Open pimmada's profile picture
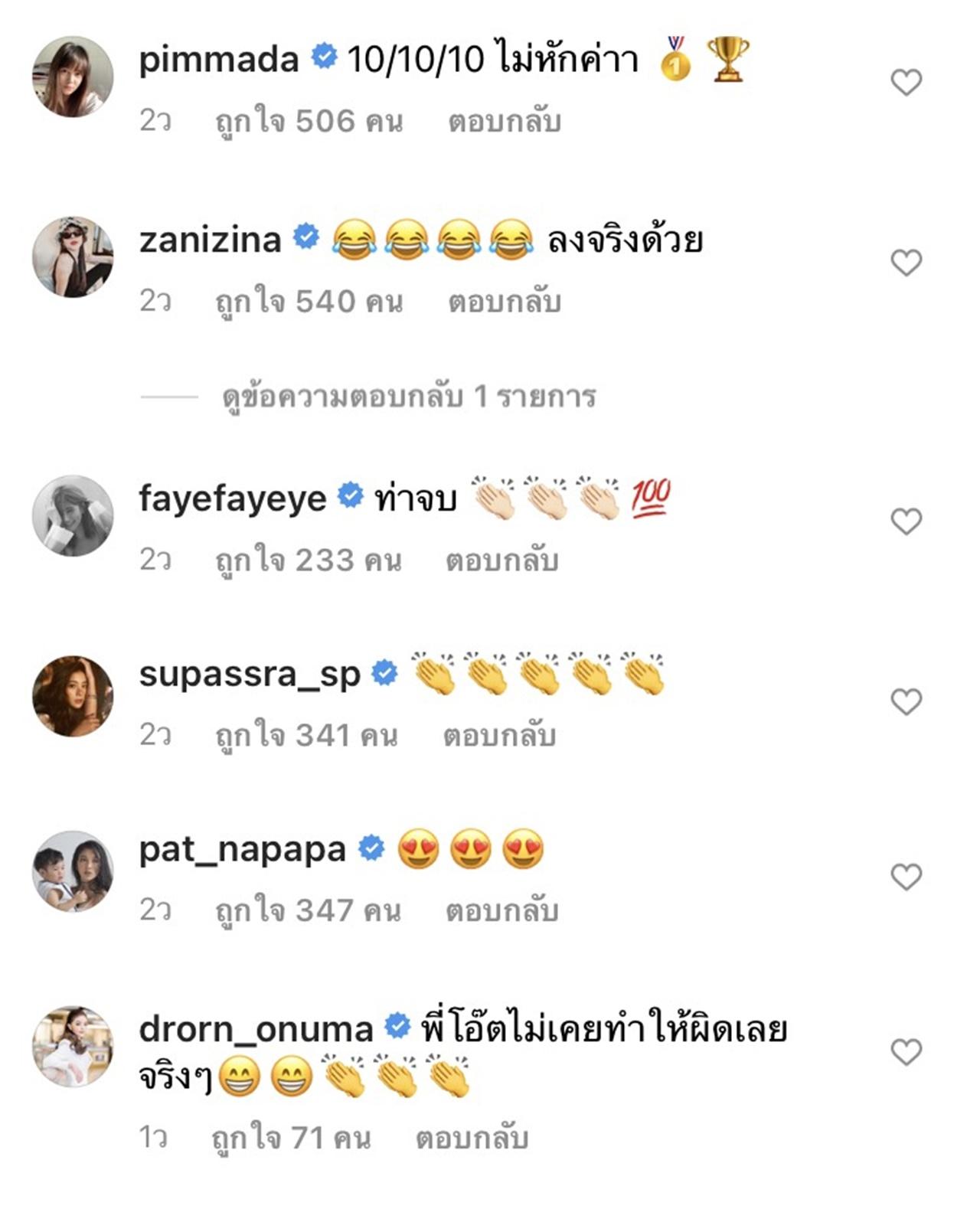 pyautogui.click(x=73, y=77)
